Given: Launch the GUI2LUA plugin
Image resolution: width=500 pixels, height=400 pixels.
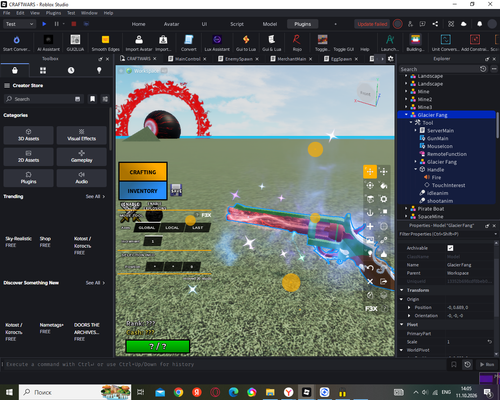Looking at the screenshot, I should [x=75, y=43].
